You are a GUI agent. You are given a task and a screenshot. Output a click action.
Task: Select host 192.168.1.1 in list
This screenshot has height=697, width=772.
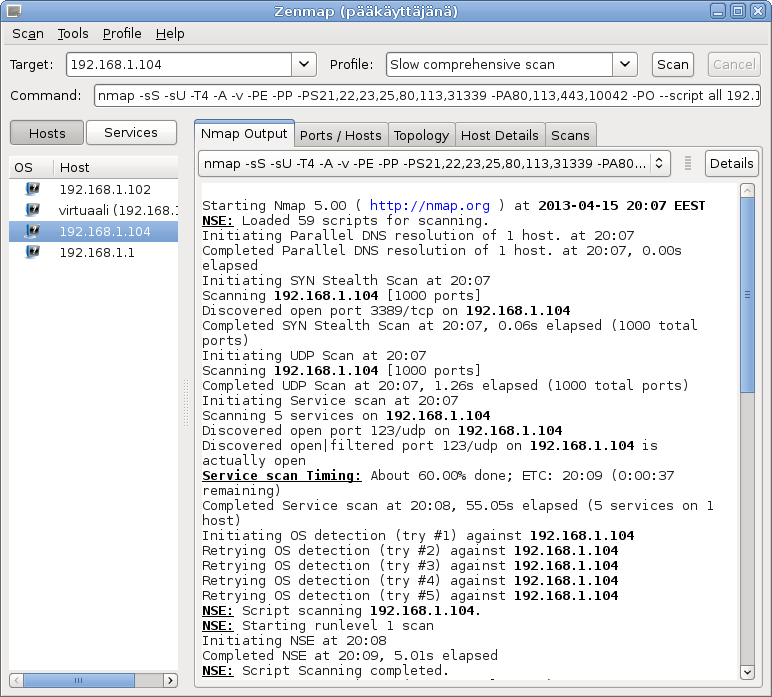94,253
